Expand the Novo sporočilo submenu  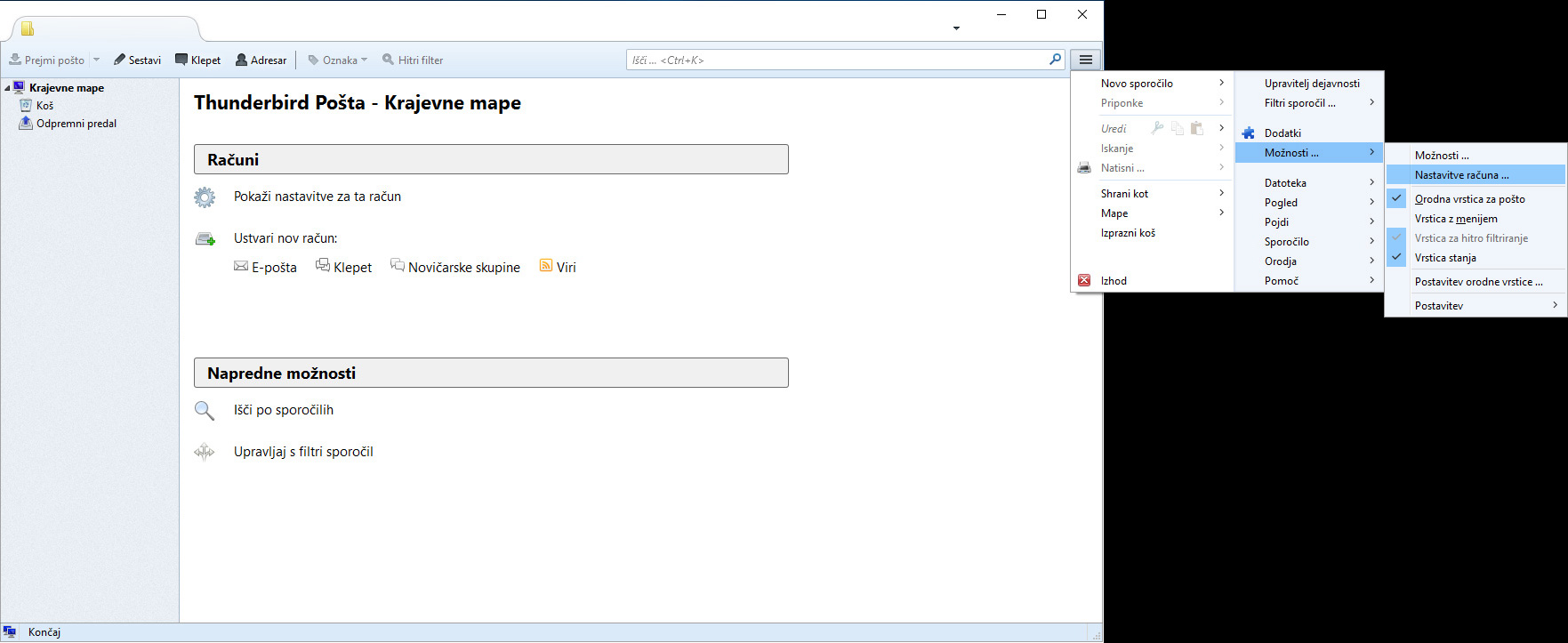click(x=1221, y=83)
